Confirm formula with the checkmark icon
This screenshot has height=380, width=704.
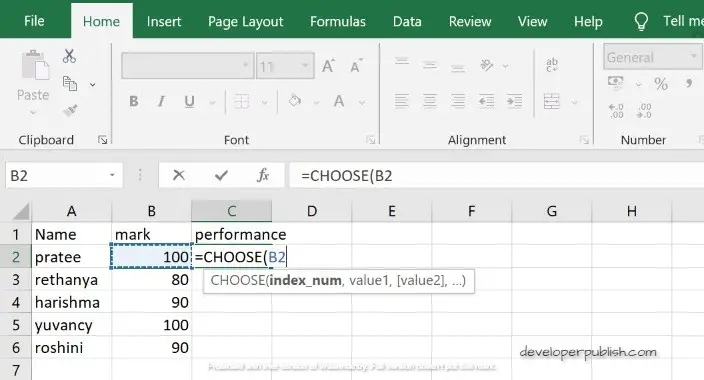(x=221, y=175)
